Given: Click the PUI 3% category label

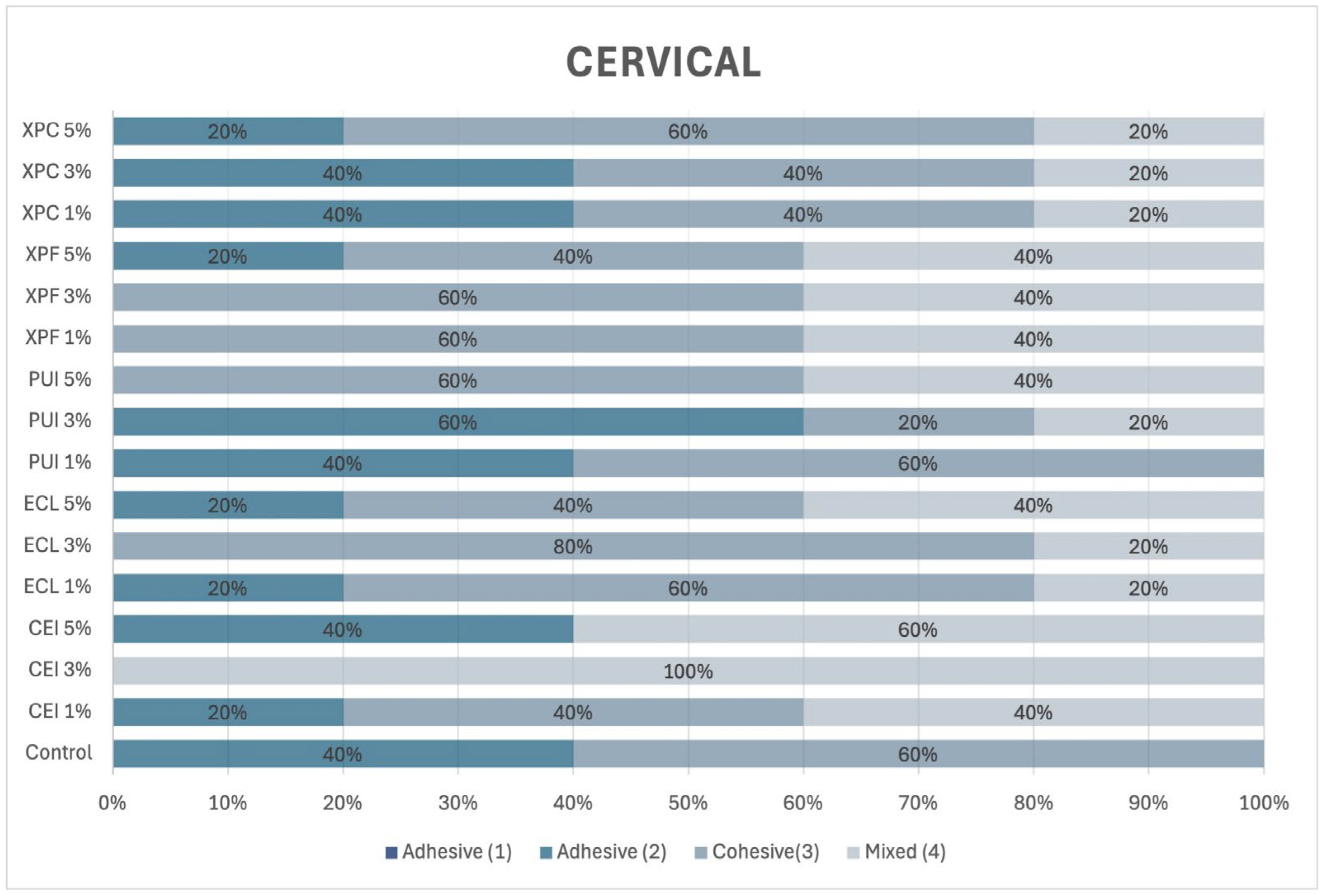Looking at the screenshot, I should pyautogui.click(x=60, y=421).
